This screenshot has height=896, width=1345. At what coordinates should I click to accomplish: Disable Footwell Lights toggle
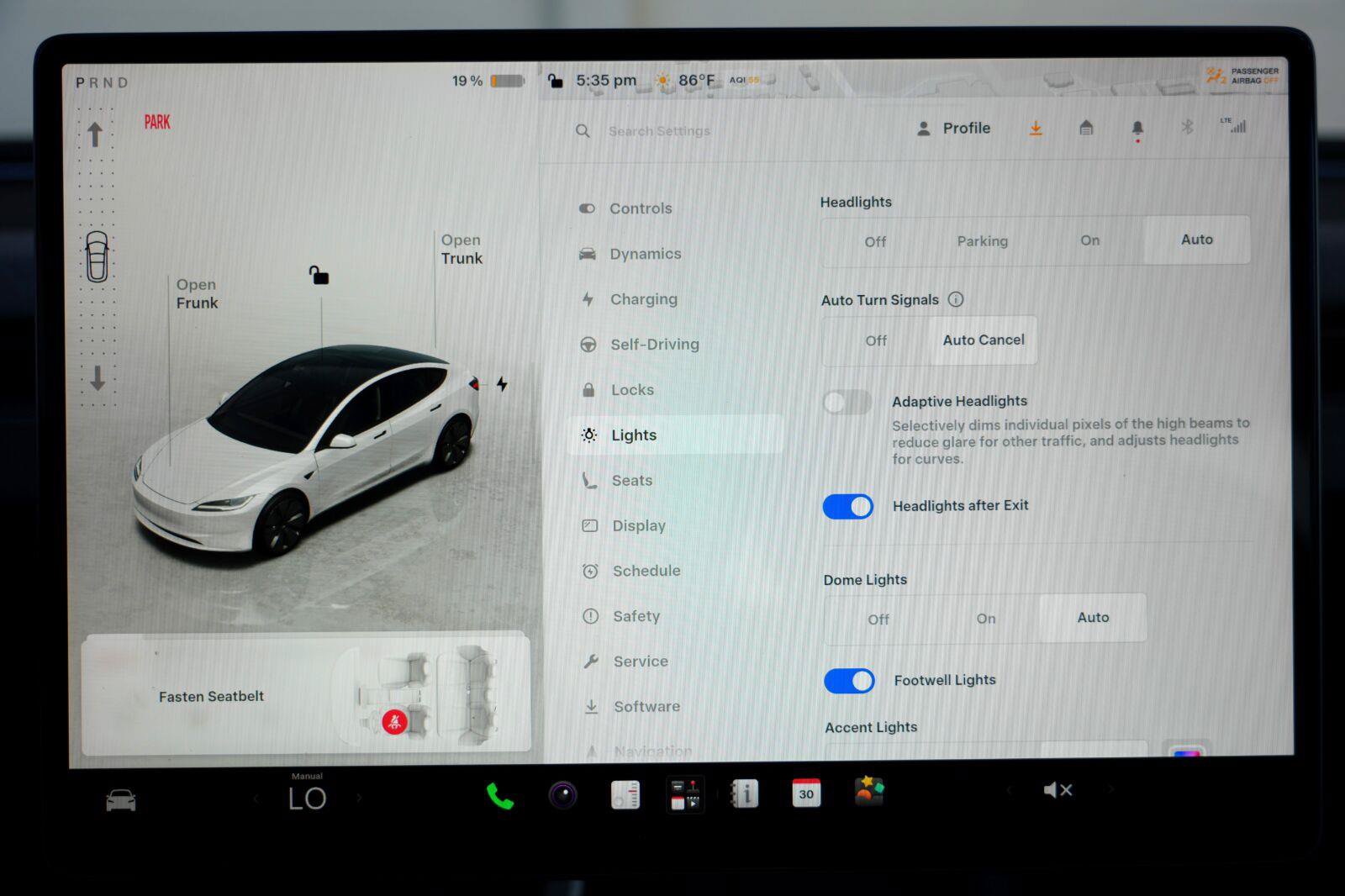point(849,681)
